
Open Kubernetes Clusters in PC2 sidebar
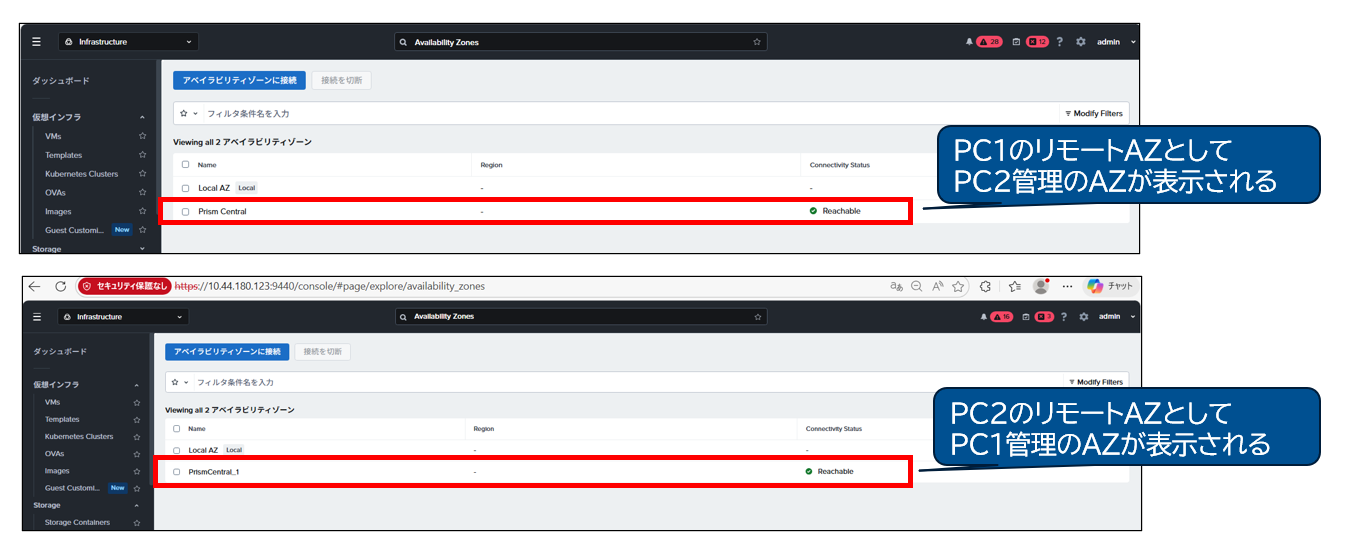coord(79,436)
